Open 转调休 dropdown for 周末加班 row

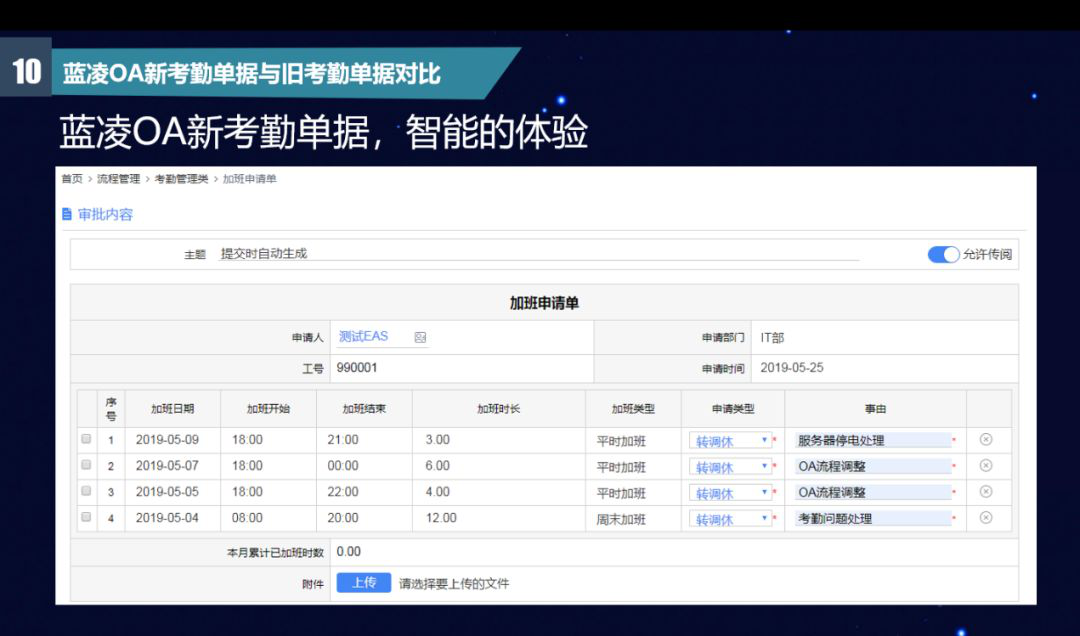pyautogui.click(x=730, y=518)
